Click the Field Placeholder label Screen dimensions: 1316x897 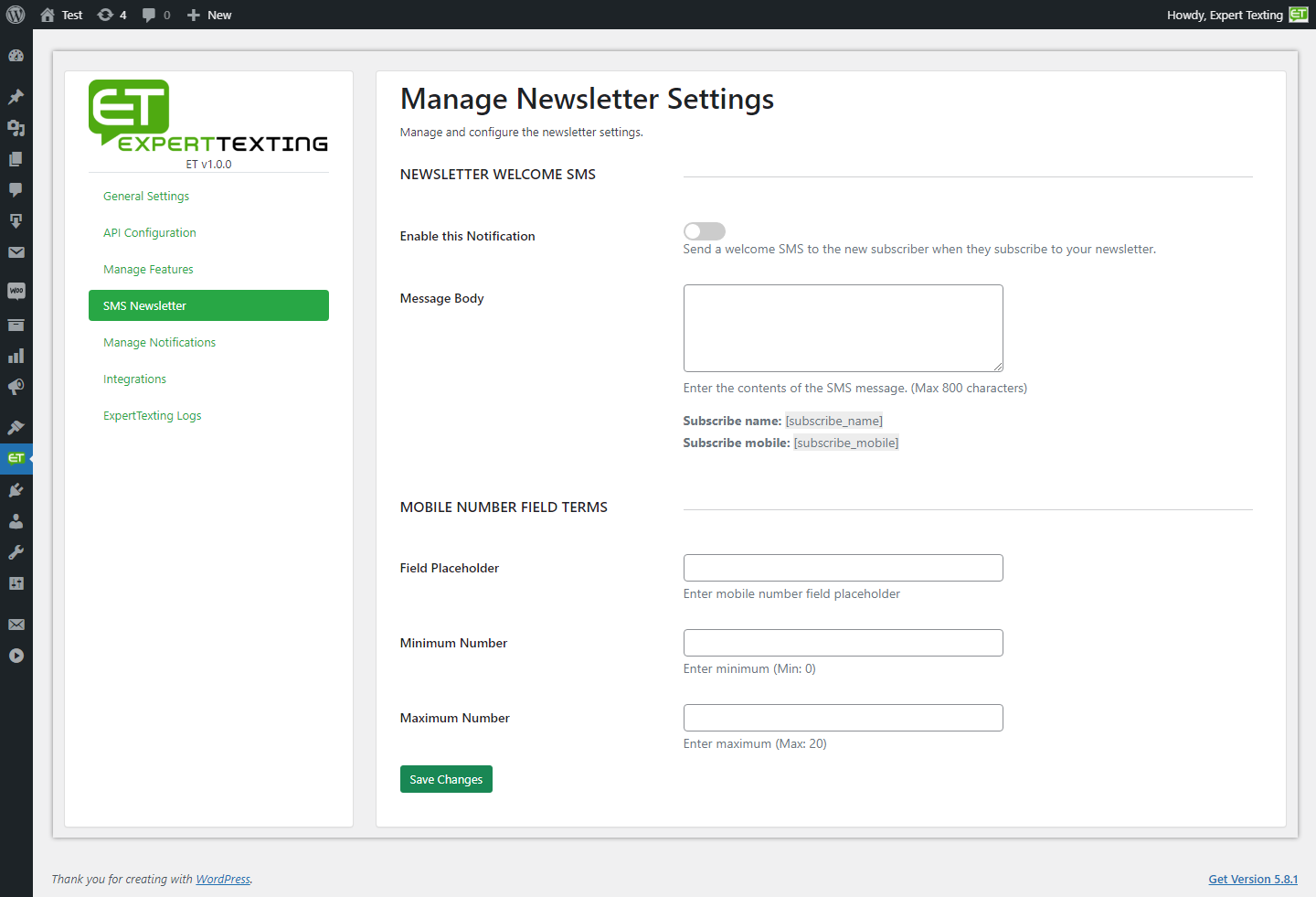point(450,568)
